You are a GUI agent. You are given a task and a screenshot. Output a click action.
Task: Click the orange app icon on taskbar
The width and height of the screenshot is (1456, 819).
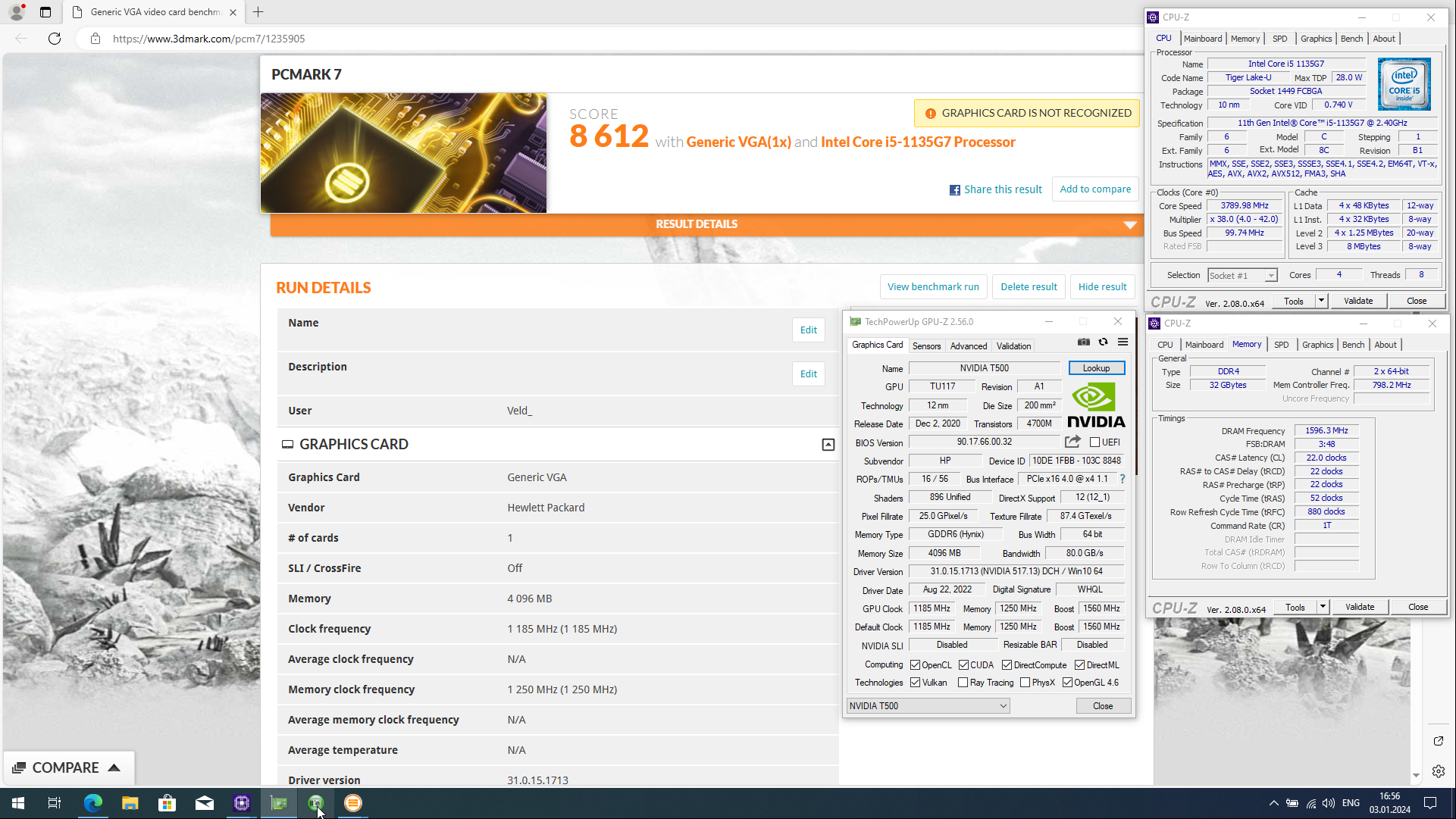click(x=353, y=803)
